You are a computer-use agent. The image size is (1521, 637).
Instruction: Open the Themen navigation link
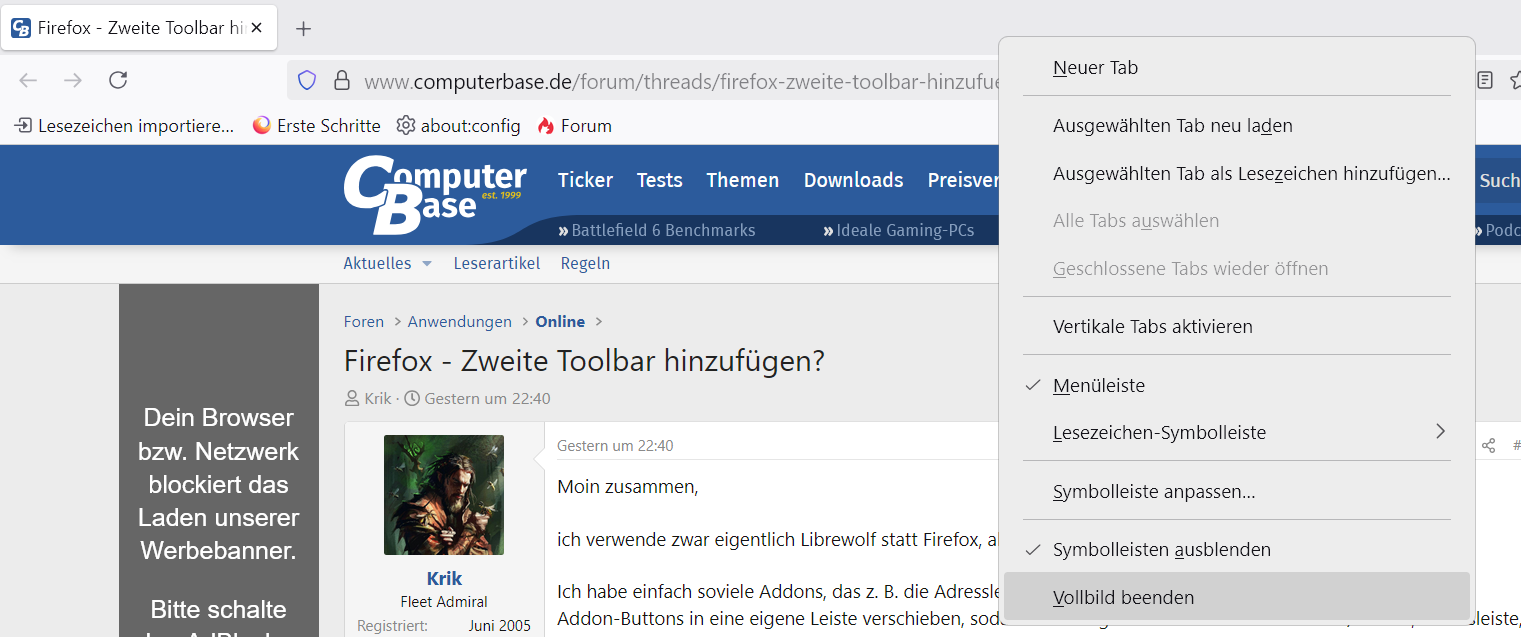point(742,180)
